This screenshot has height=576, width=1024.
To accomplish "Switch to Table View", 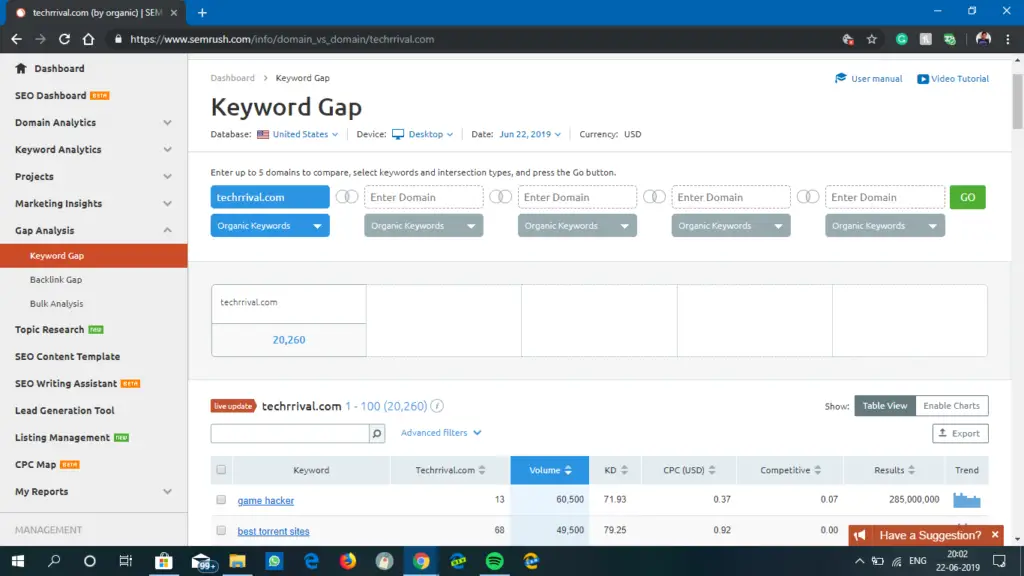I will tap(885, 406).
